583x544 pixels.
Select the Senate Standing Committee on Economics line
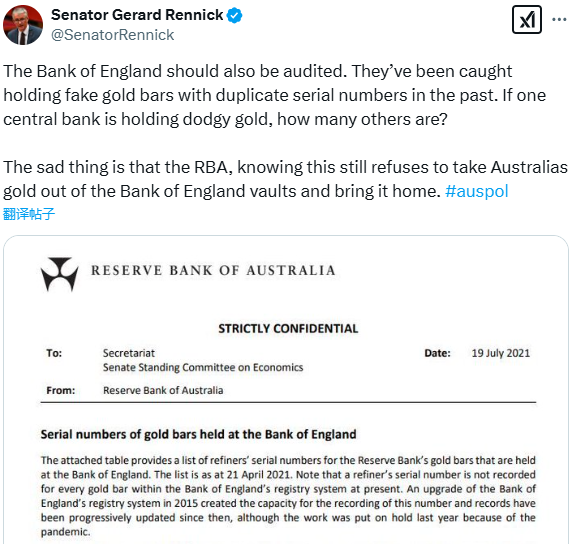pyautogui.click(x=203, y=367)
